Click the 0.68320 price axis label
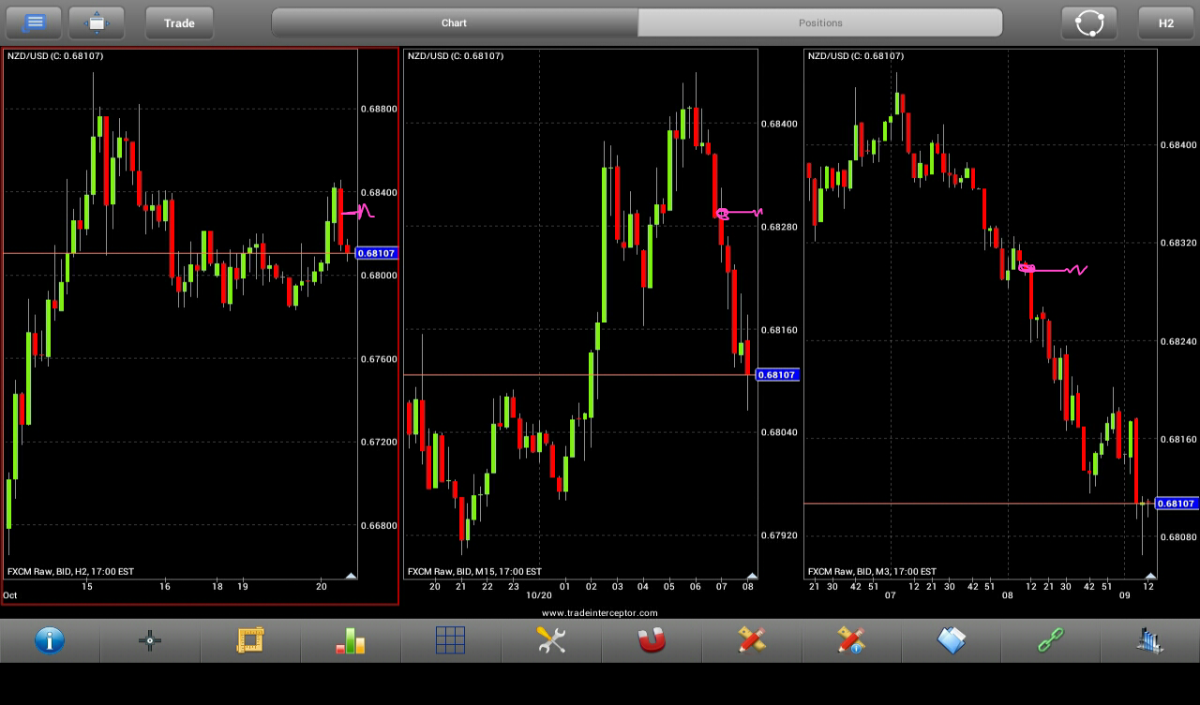The height and width of the screenshot is (705, 1200). (x=1178, y=243)
